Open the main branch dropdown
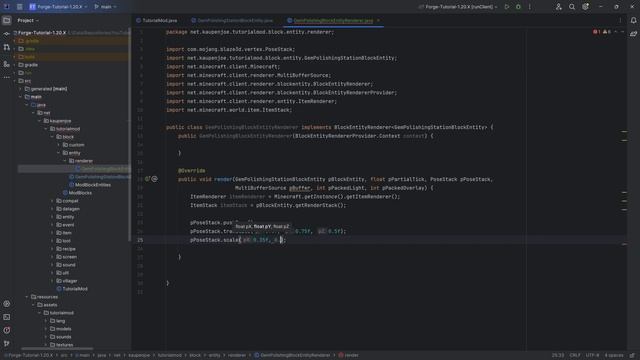Screen dimensions: 640x360 click(x=105, y=7)
